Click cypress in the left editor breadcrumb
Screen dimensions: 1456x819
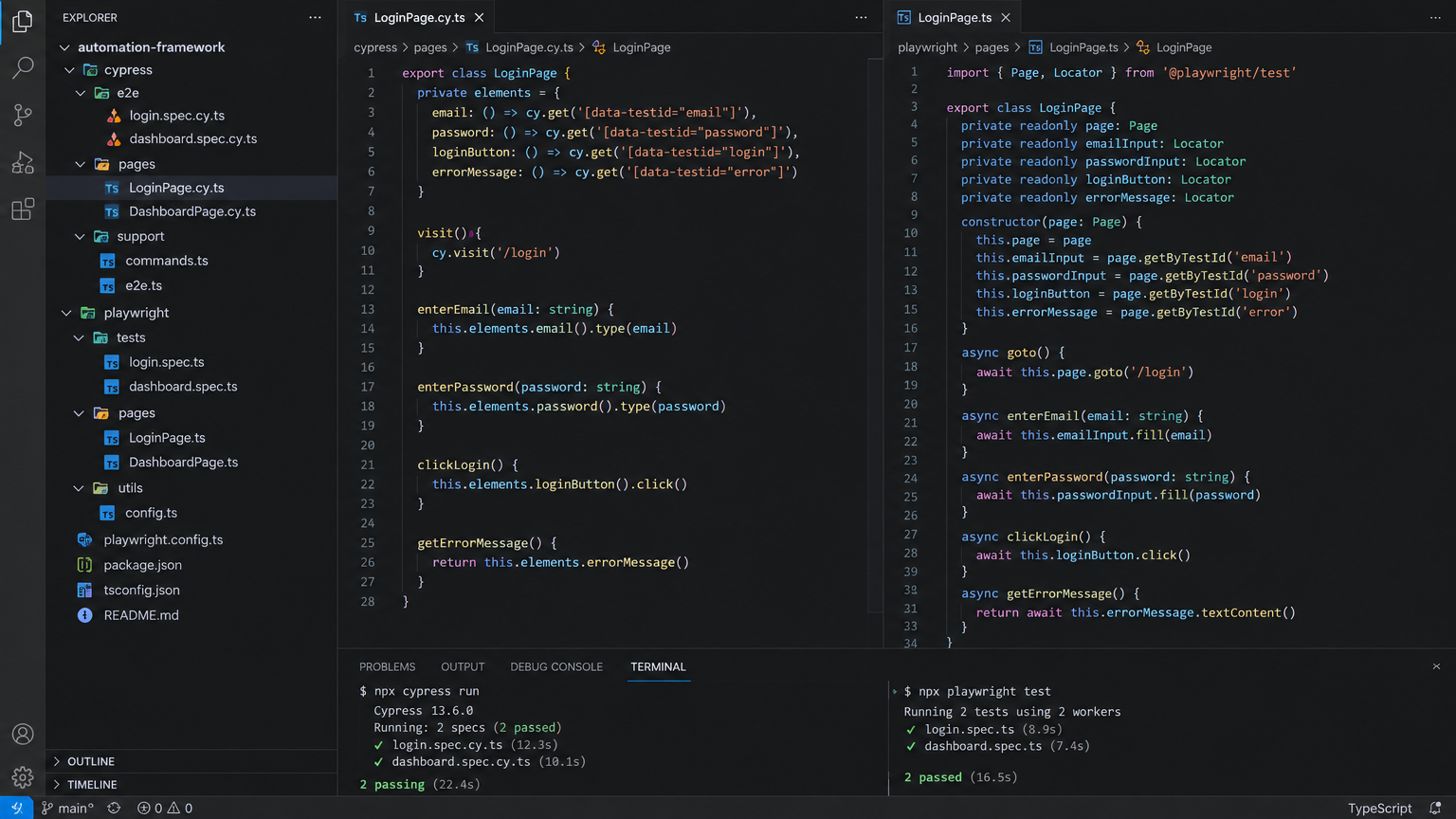(x=375, y=47)
